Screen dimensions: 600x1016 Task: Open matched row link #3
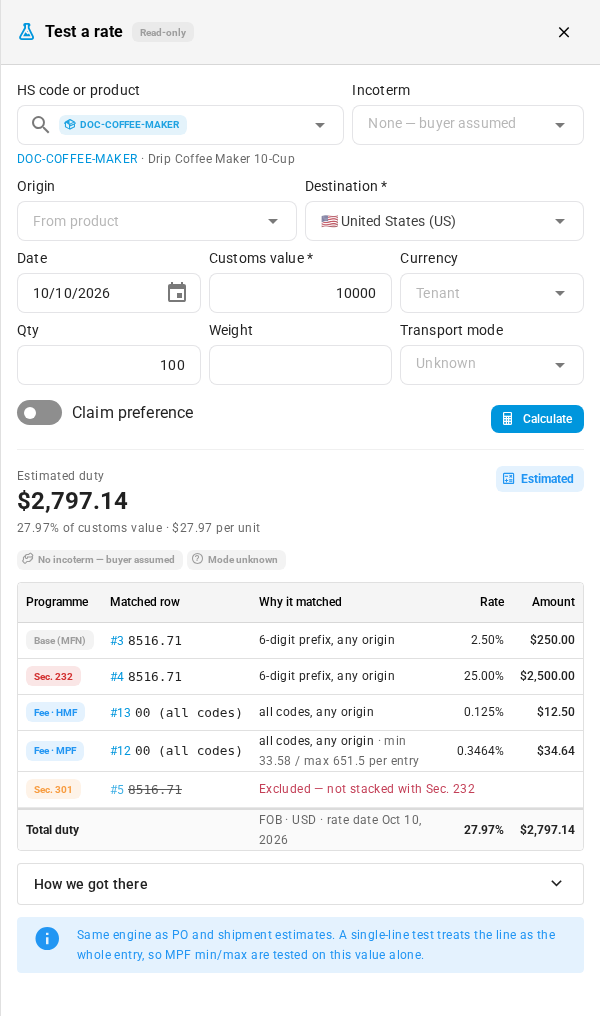[x=117, y=640]
